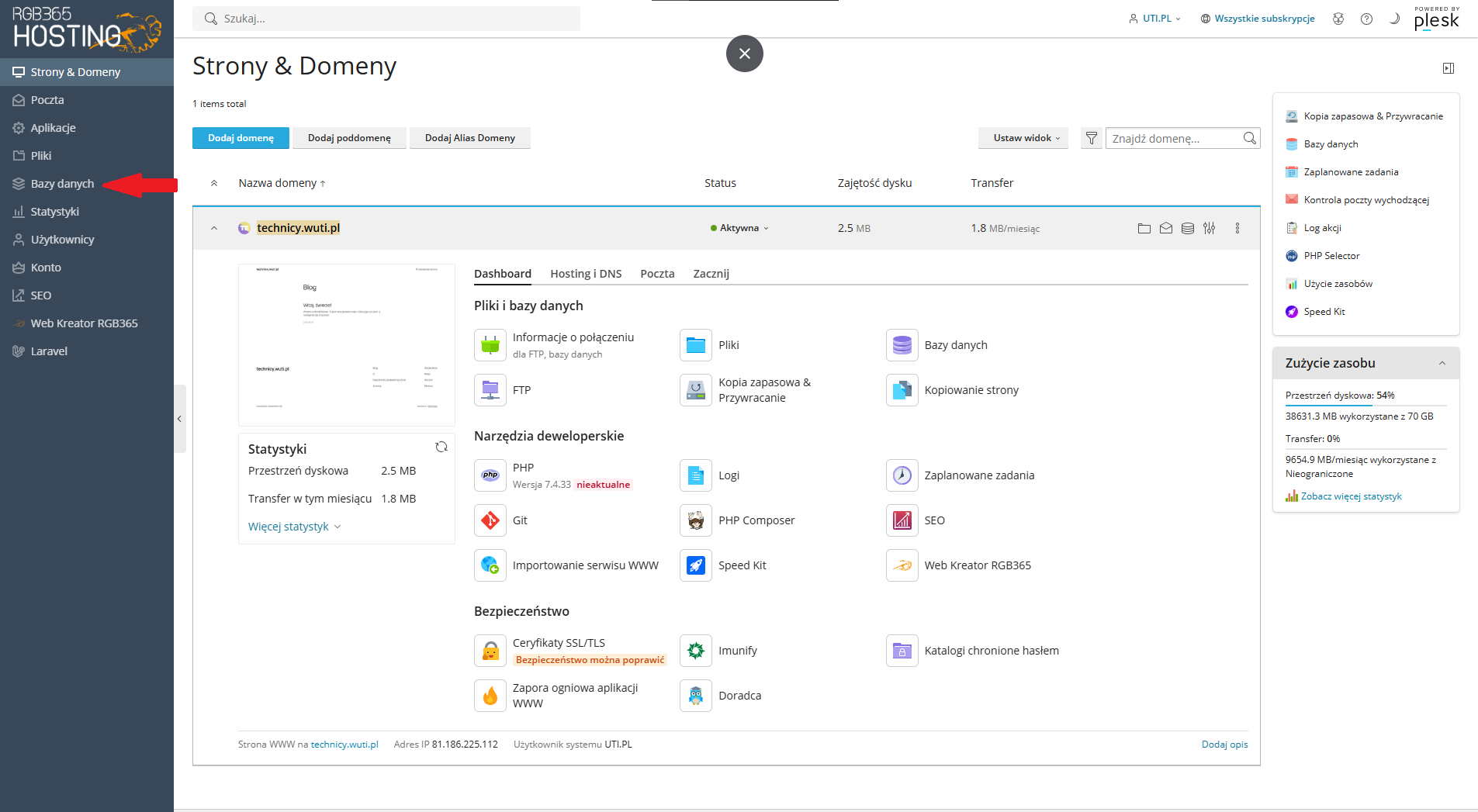Open the PHP settings icon
The image size is (1478, 812).
coord(490,475)
